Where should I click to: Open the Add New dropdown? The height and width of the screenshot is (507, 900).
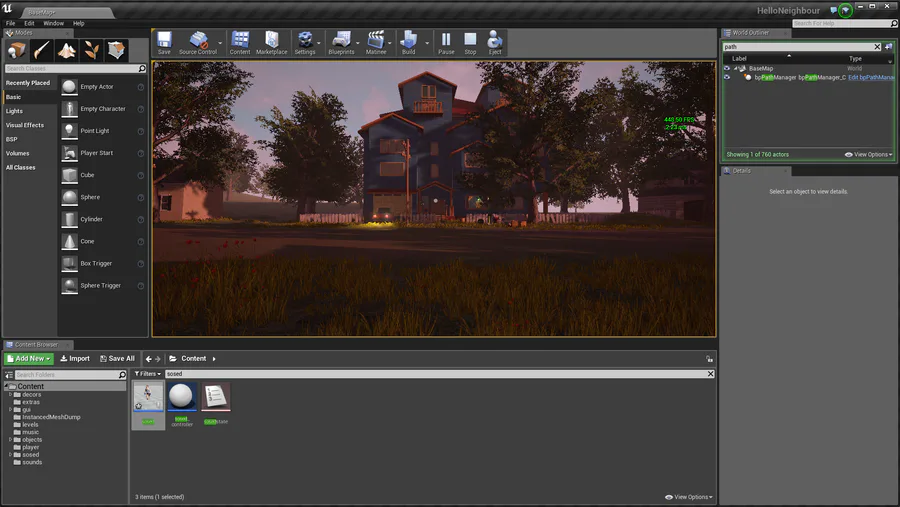coord(29,358)
